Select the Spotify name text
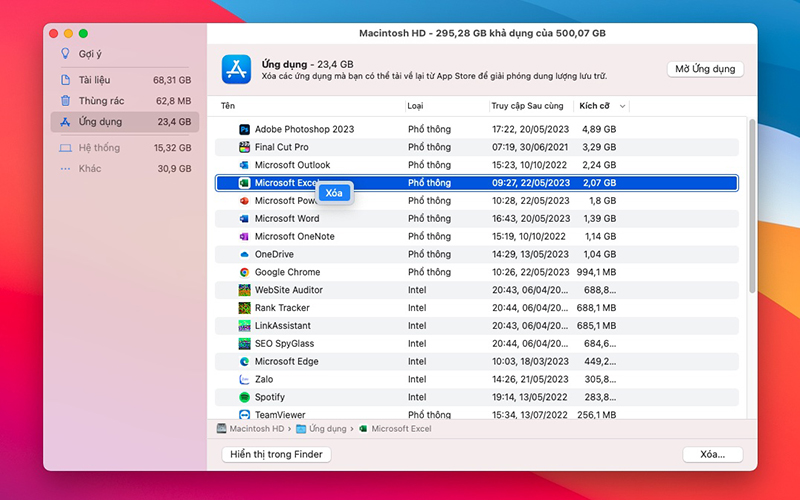This screenshot has height=500, width=800. click(269, 397)
